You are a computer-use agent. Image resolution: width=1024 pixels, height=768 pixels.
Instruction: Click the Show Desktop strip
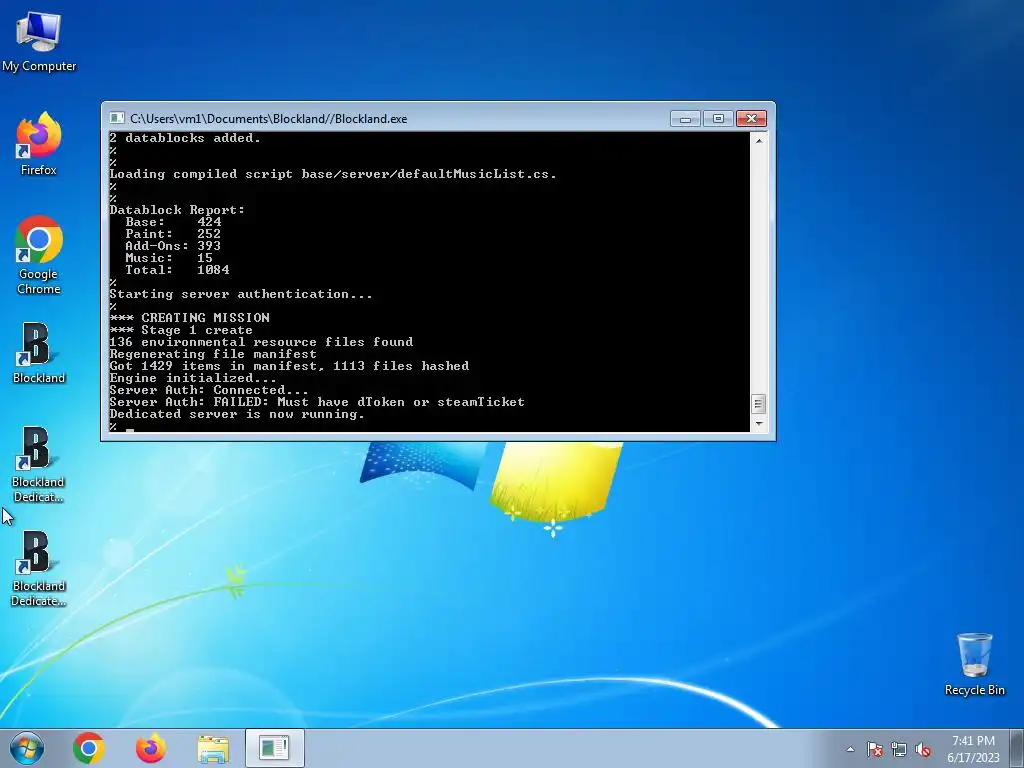pyautogui.click(x=1017, y=748)
